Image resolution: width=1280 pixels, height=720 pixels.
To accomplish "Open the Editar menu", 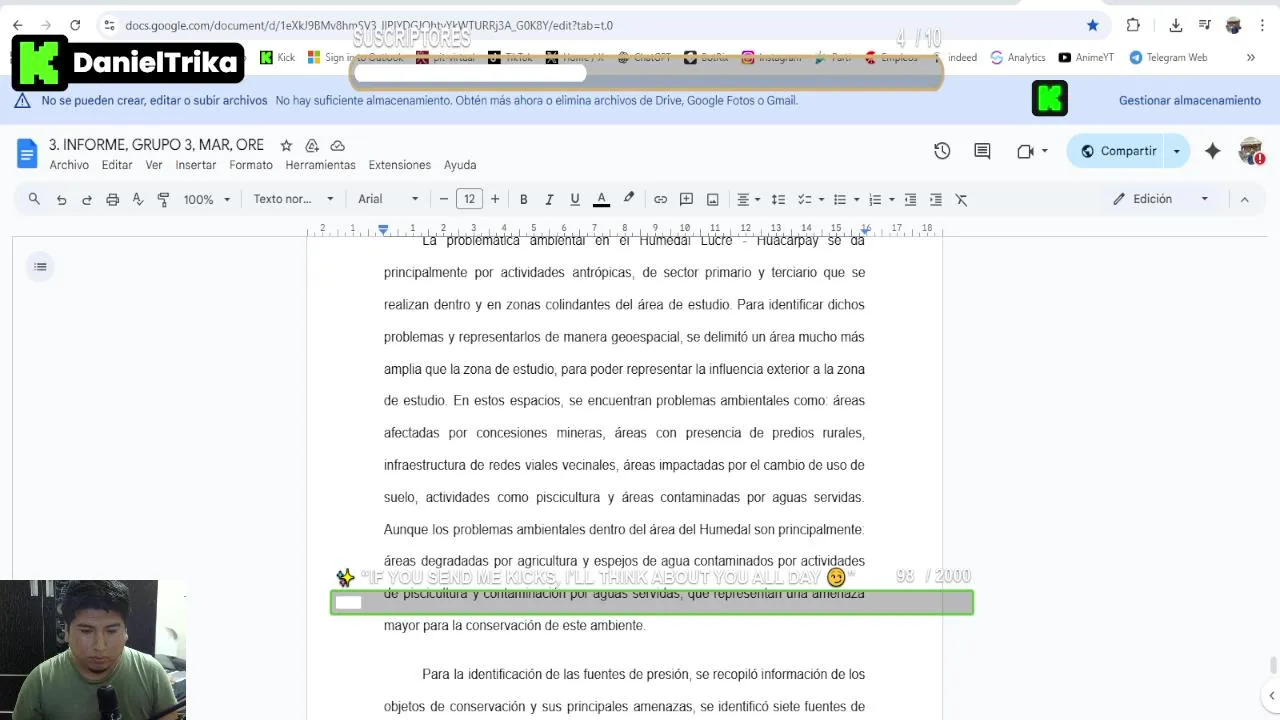I will click(117, 165).
